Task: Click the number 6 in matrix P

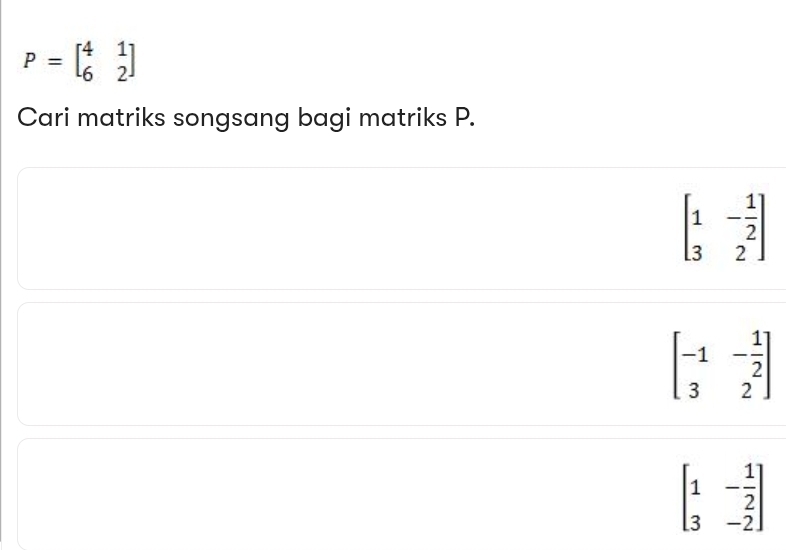Action: pyautogui.click(x=89, y=72)
